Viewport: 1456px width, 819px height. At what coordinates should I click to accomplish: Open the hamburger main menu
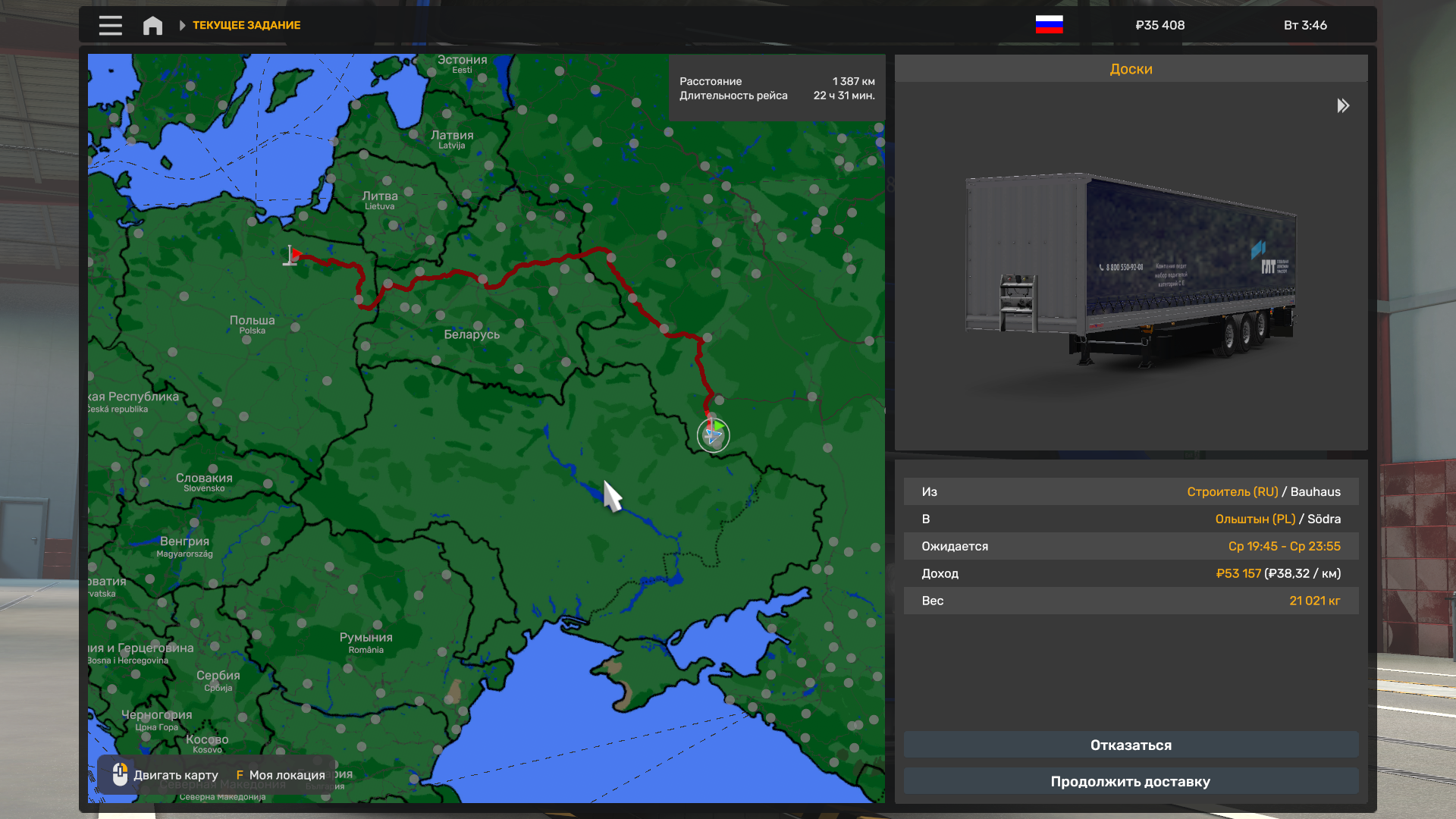tap(110, 25)
